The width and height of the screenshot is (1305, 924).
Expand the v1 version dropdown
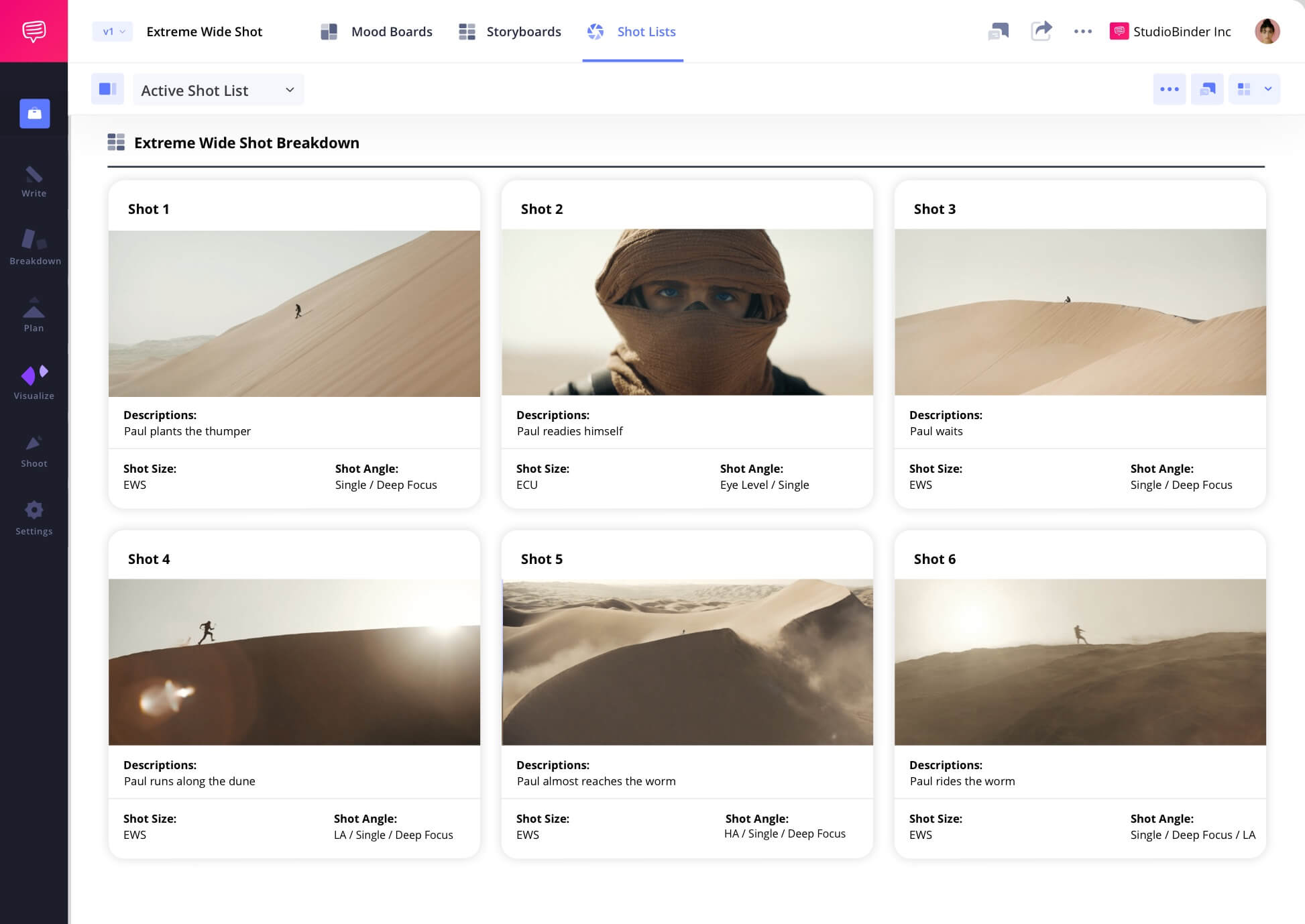pos(113,32)
